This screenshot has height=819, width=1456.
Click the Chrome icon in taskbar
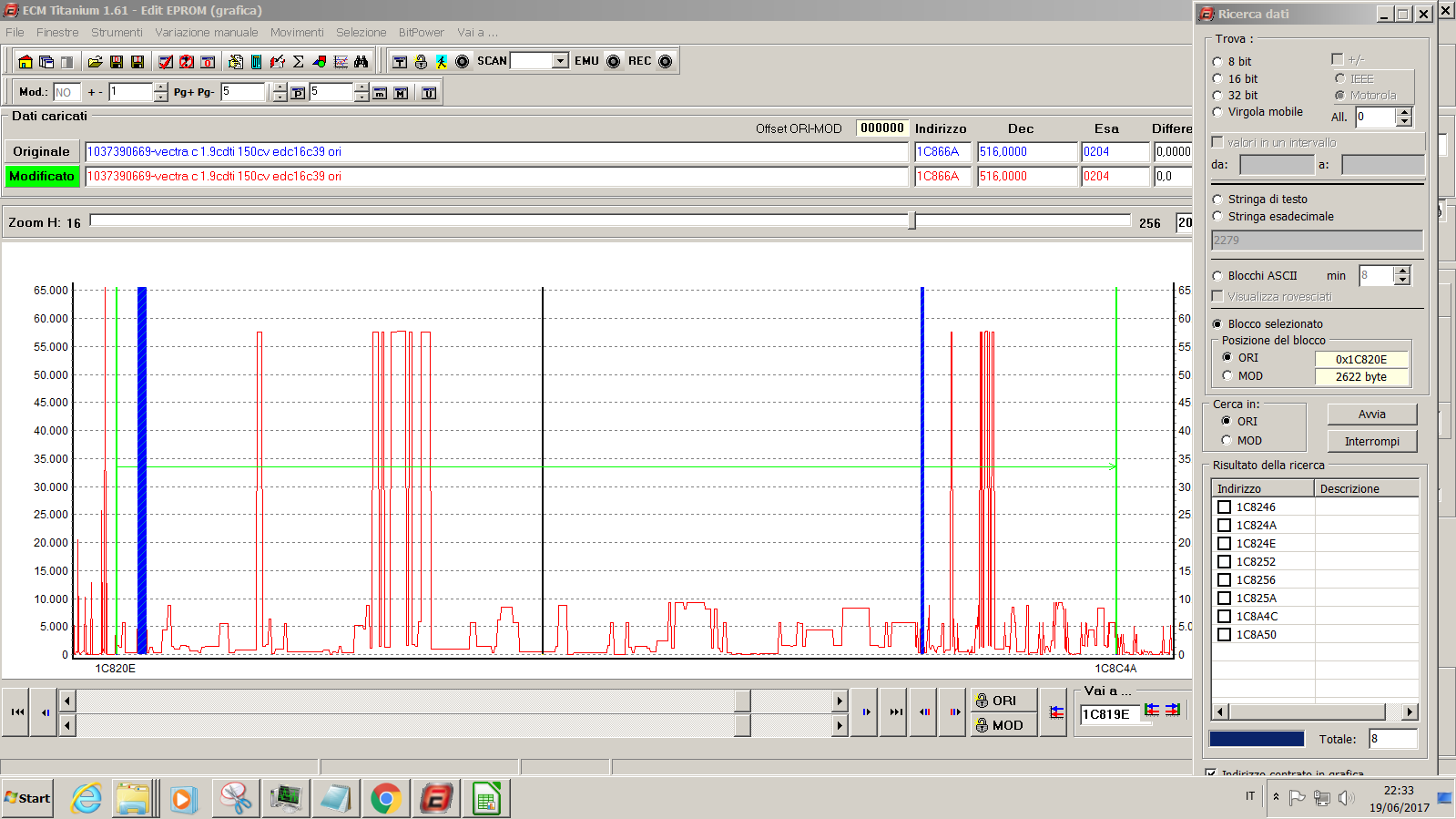pos(385,799)
